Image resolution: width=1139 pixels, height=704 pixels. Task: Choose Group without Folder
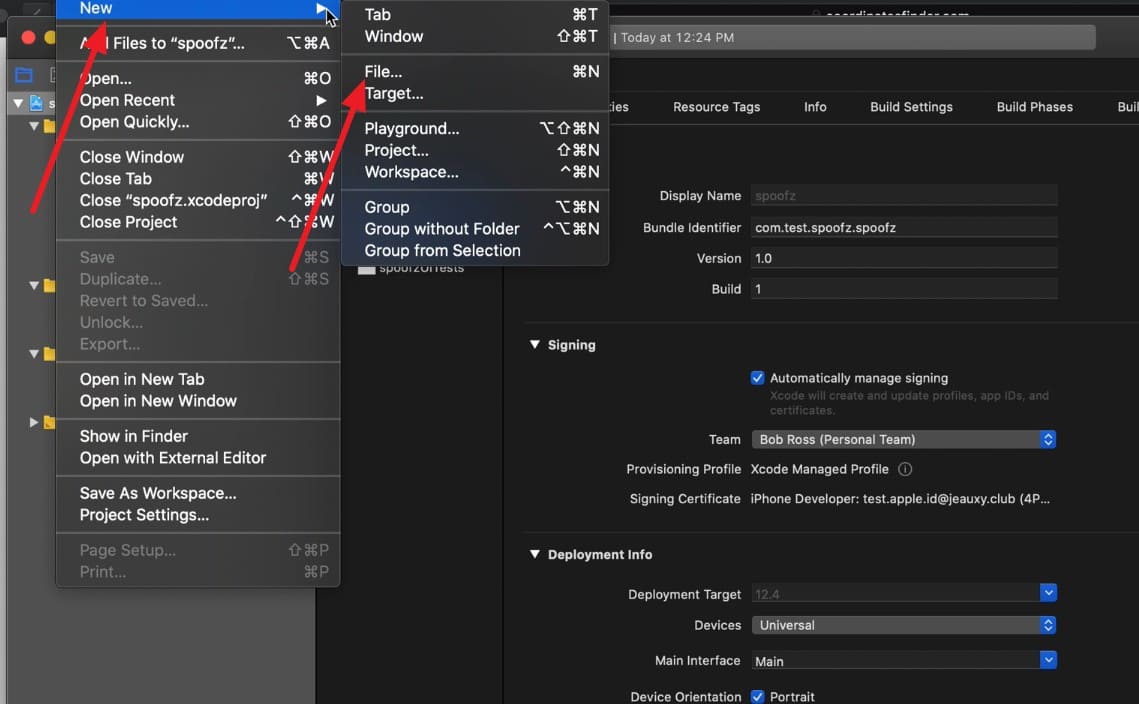pos(475,229)
